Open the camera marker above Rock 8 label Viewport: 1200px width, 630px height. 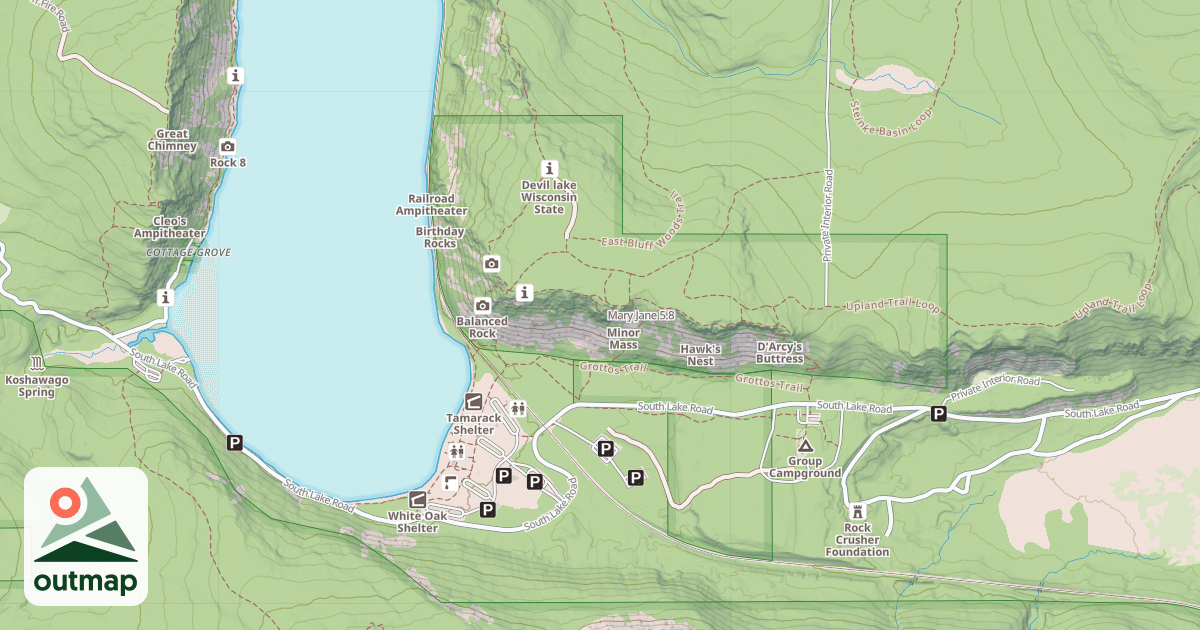[x=227, y=146]
